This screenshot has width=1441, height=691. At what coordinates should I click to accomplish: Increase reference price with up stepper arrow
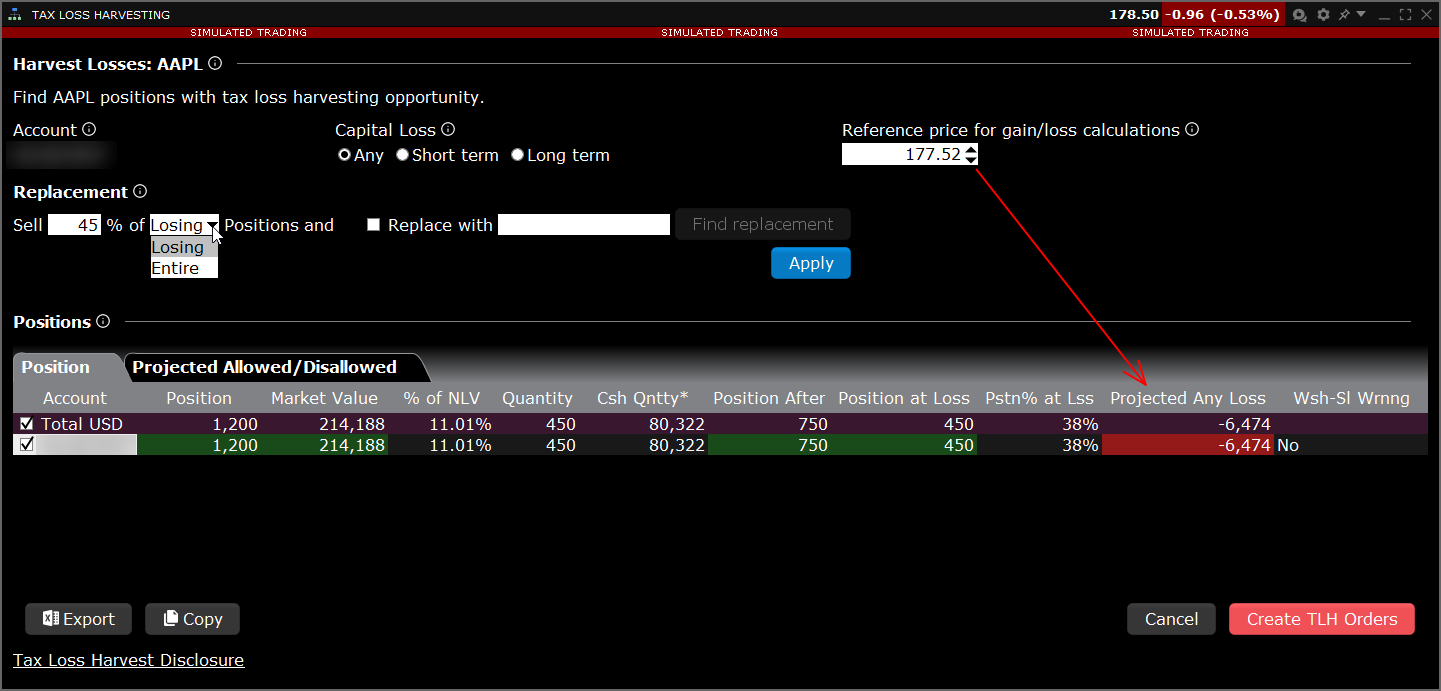[x=971, y=150]
